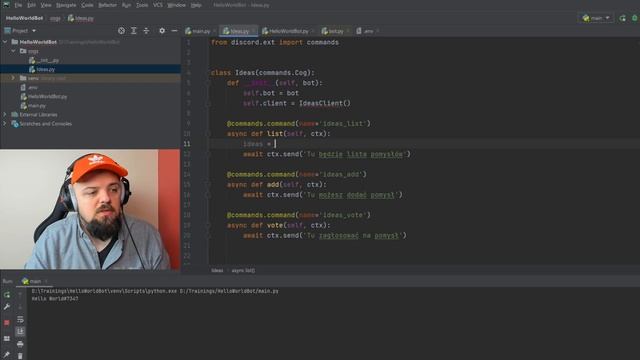Click the 'class Ideas(commands.Cog)' code line

pyautogui.click(x=263, y=73)
